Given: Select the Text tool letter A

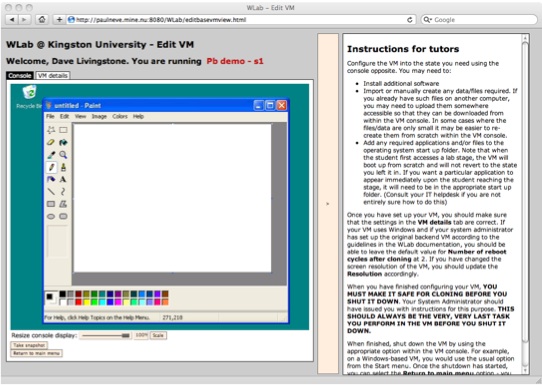Looking at the screenshot, I should 63,179.
